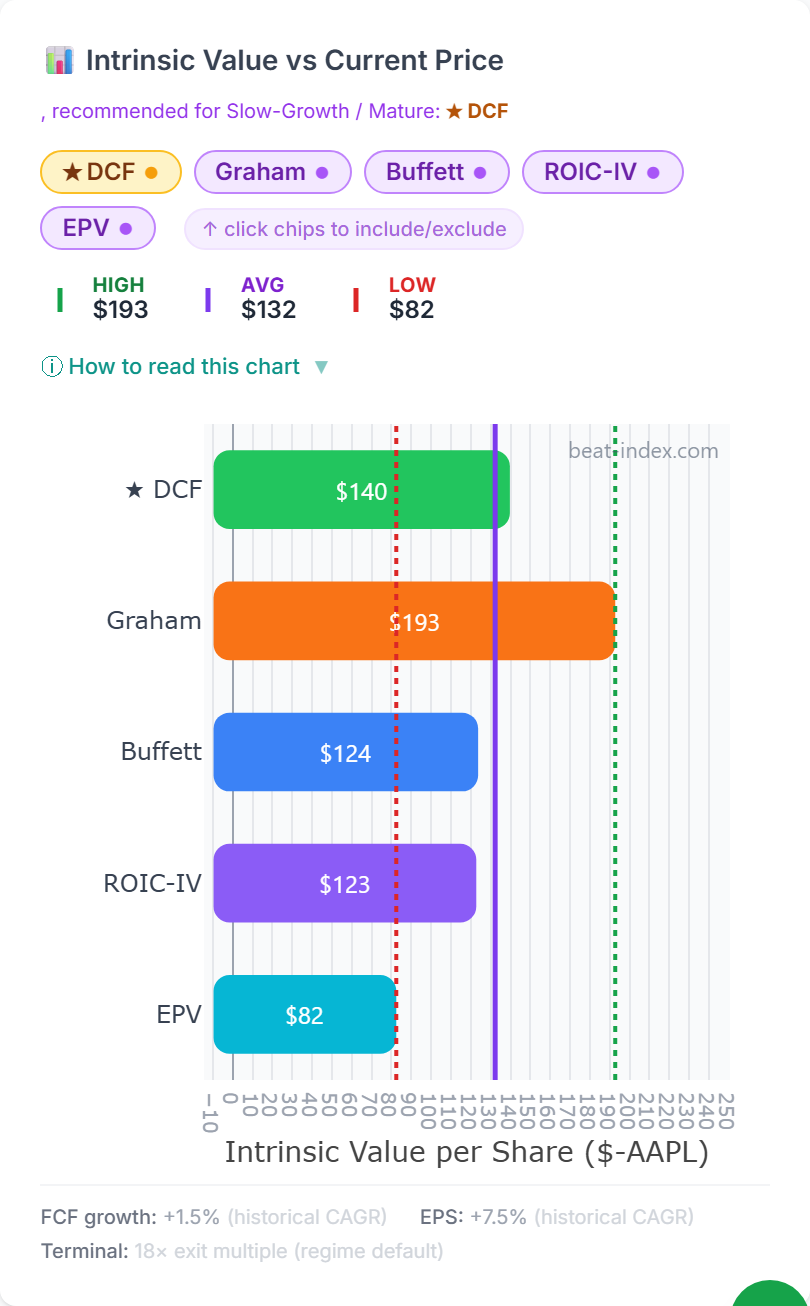Click the teal EPV $82 bar
The width and height of the screenshot is (810, 1306).
click(305, 1015)
